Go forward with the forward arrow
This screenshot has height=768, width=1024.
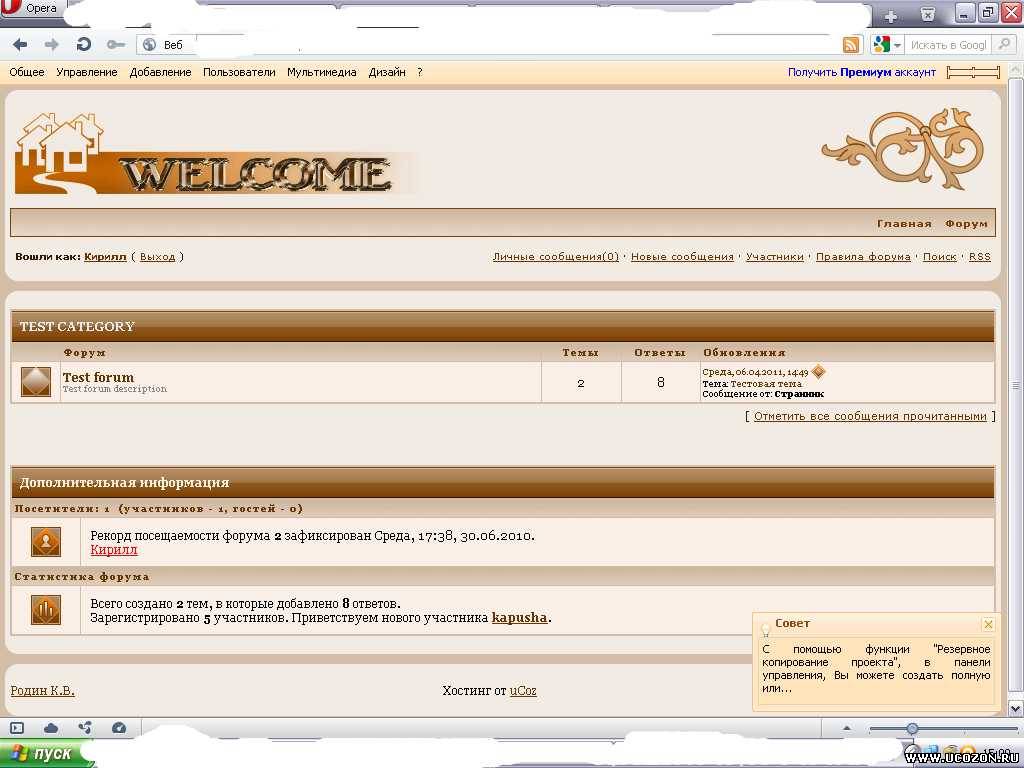coord(52,44)
